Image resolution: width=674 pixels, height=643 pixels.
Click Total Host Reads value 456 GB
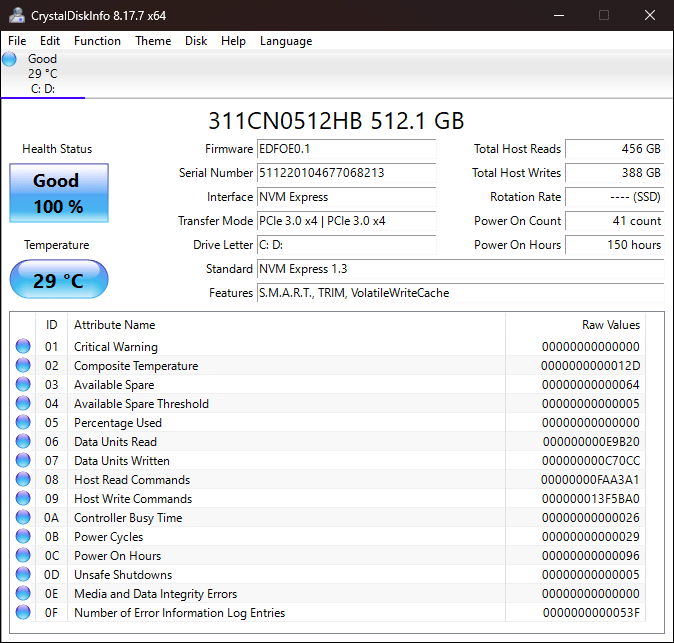(615, 149)
